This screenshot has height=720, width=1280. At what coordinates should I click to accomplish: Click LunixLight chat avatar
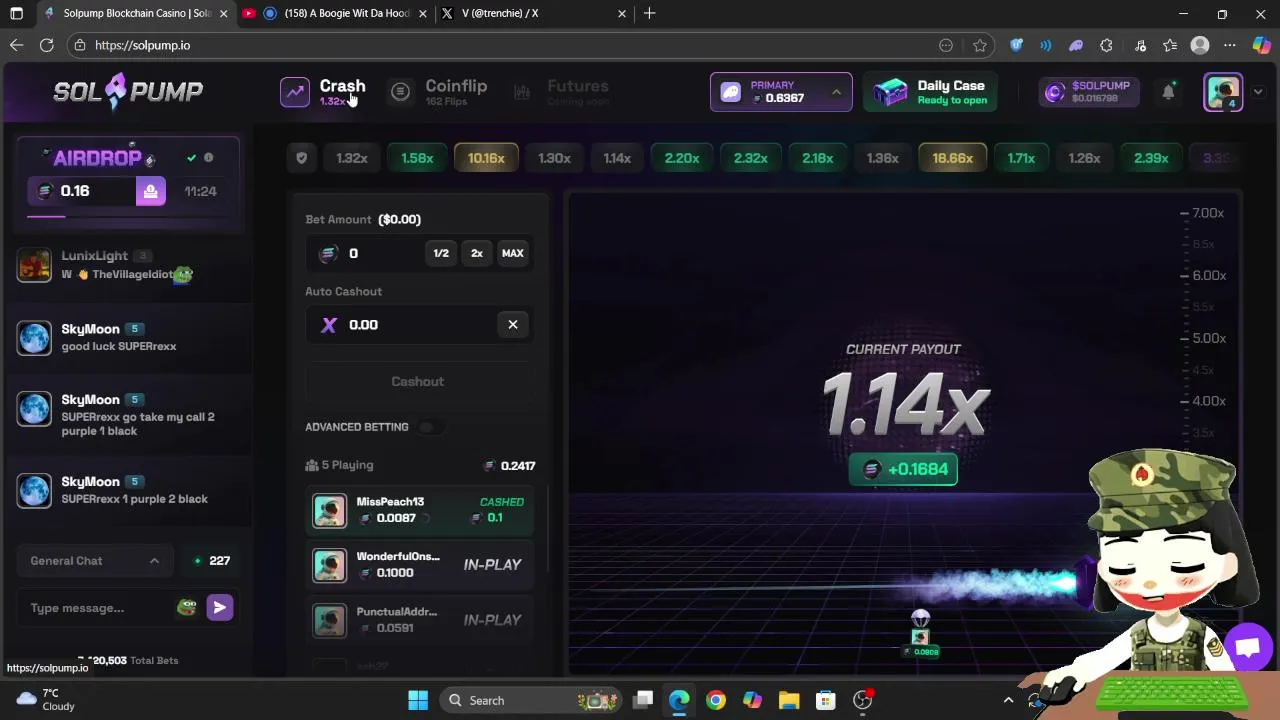tap(34, 265)
